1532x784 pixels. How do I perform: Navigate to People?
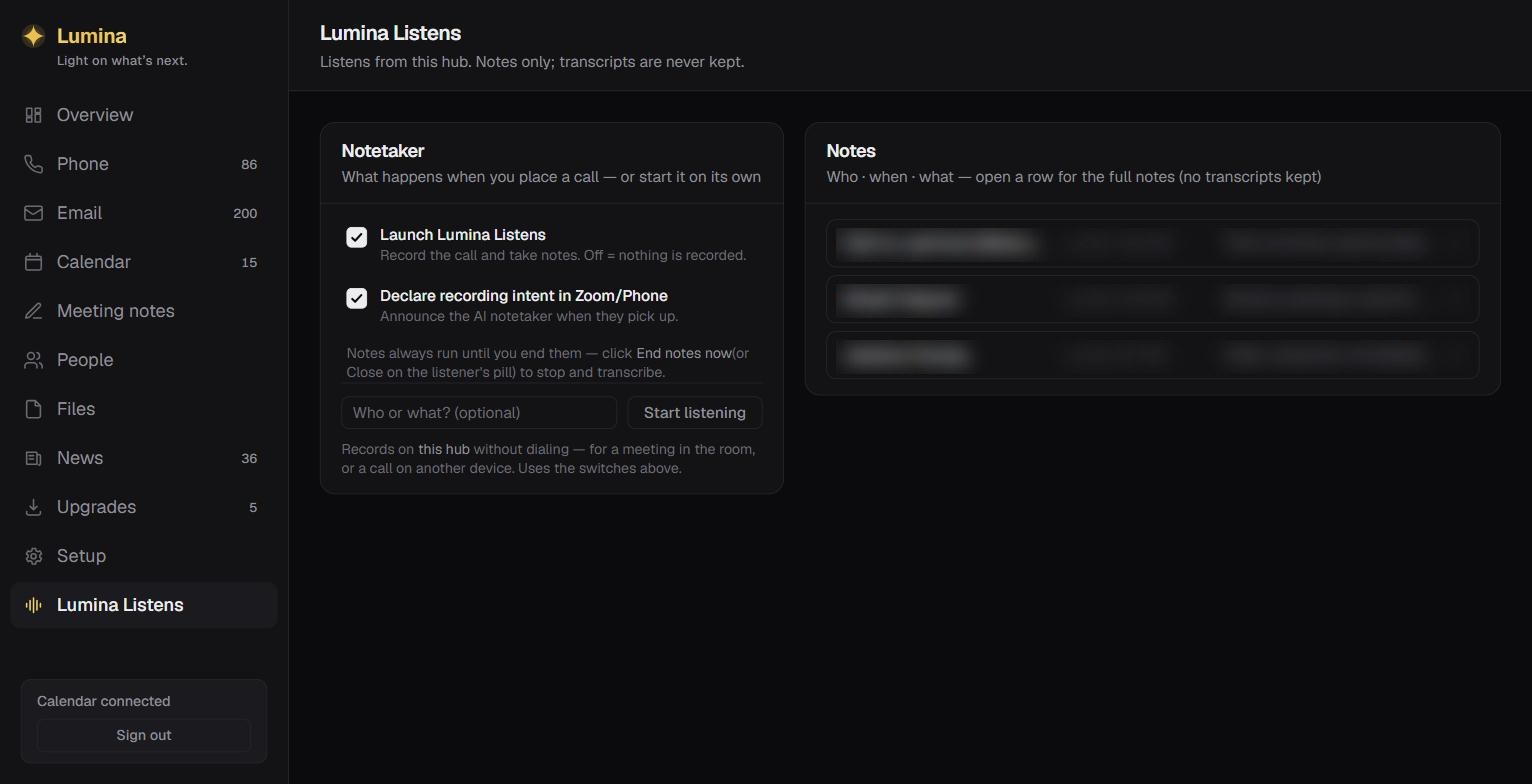[144, 360]
